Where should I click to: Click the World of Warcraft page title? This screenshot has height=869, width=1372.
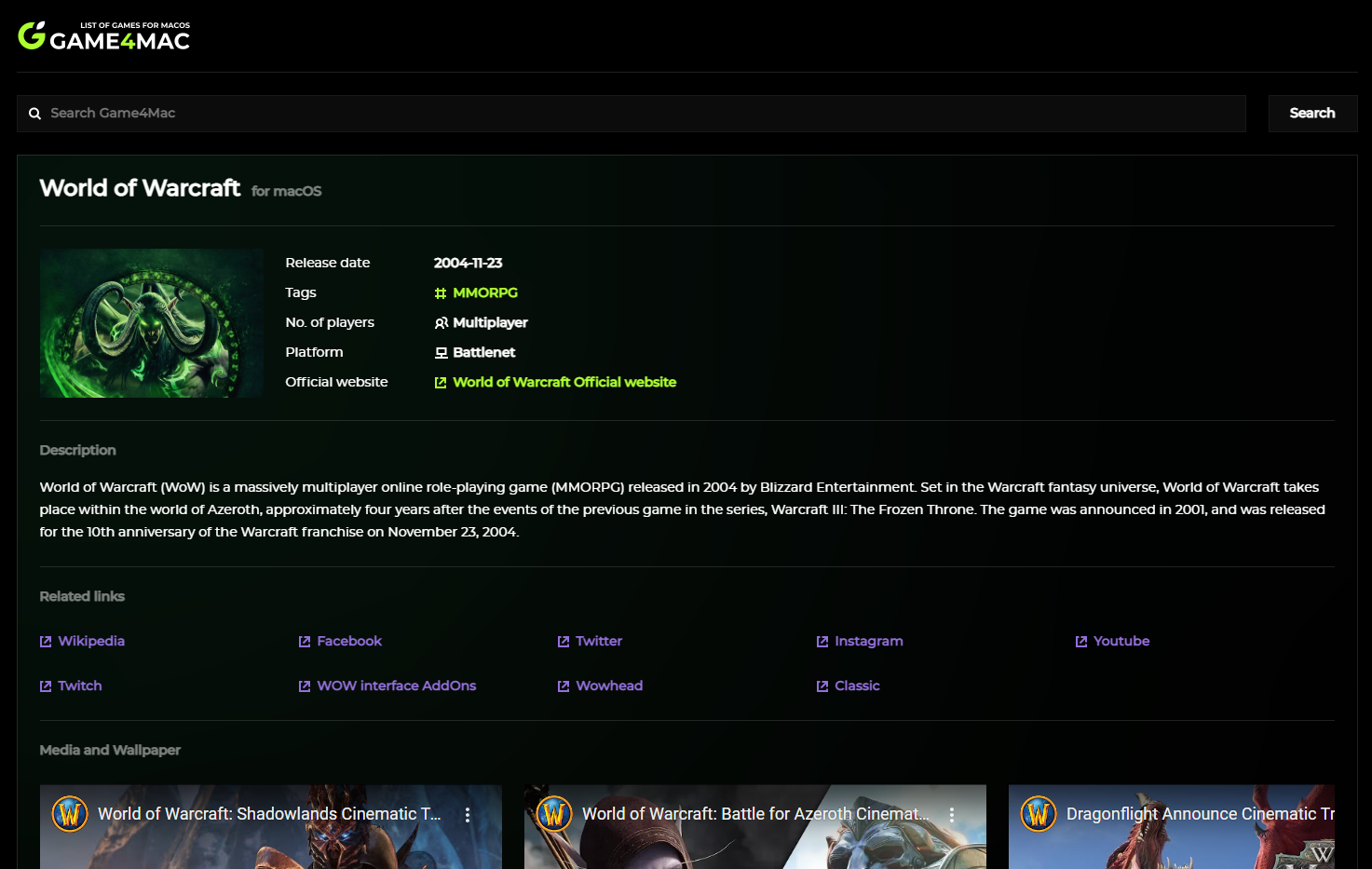pyautogui.click(x=140, y=188)
